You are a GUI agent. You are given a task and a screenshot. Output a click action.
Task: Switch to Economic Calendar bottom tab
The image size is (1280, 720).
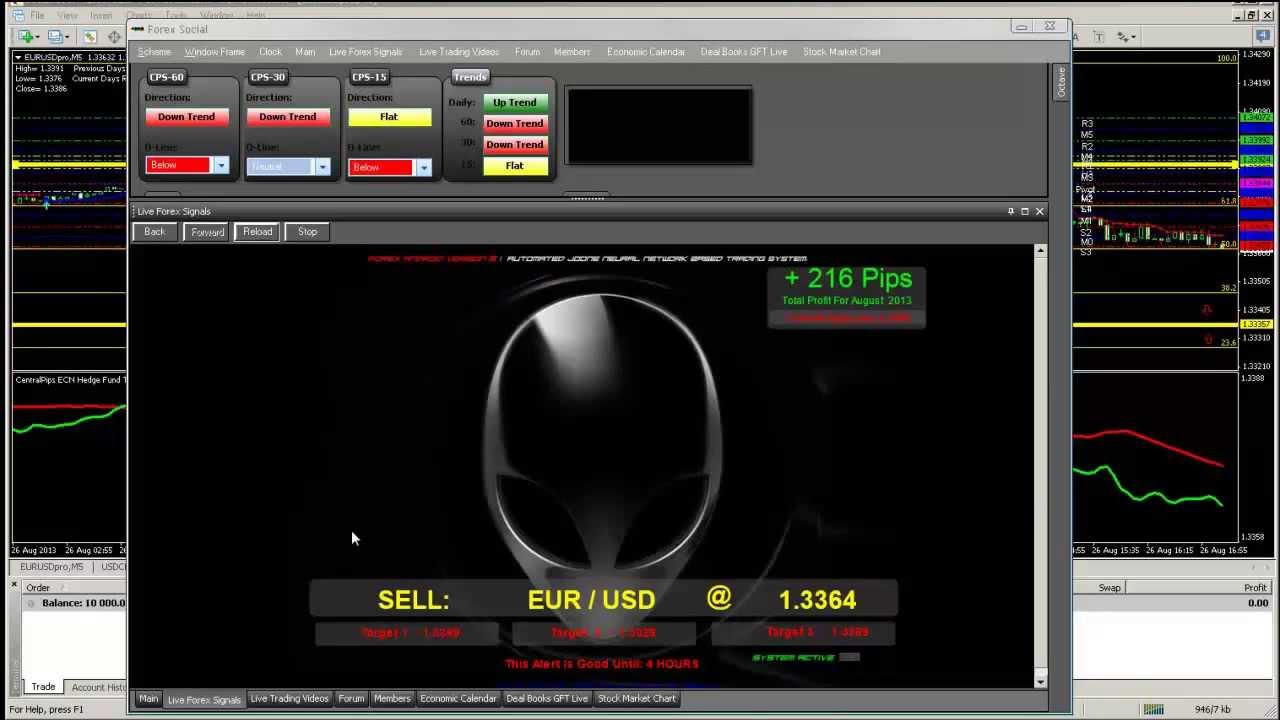(x=458, y=699)
